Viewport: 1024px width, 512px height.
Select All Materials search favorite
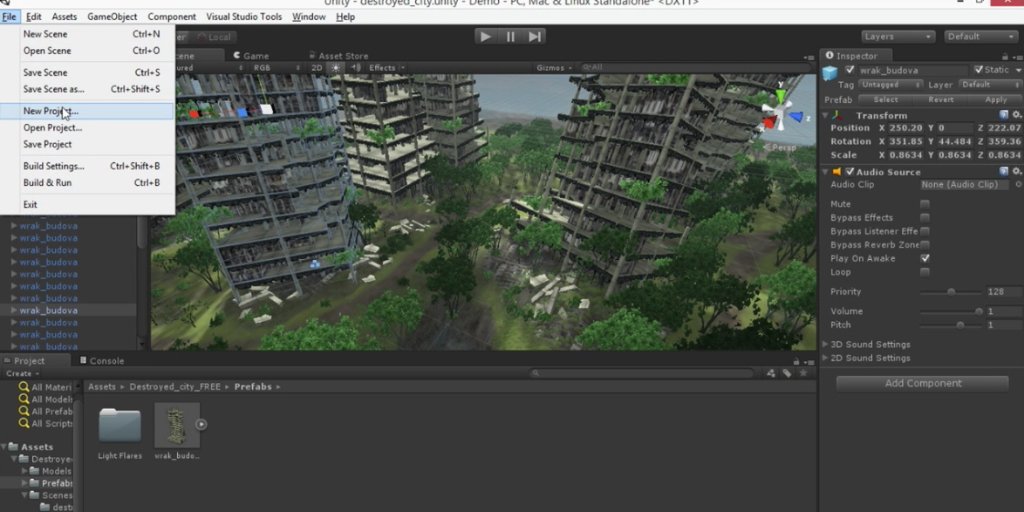45,387
